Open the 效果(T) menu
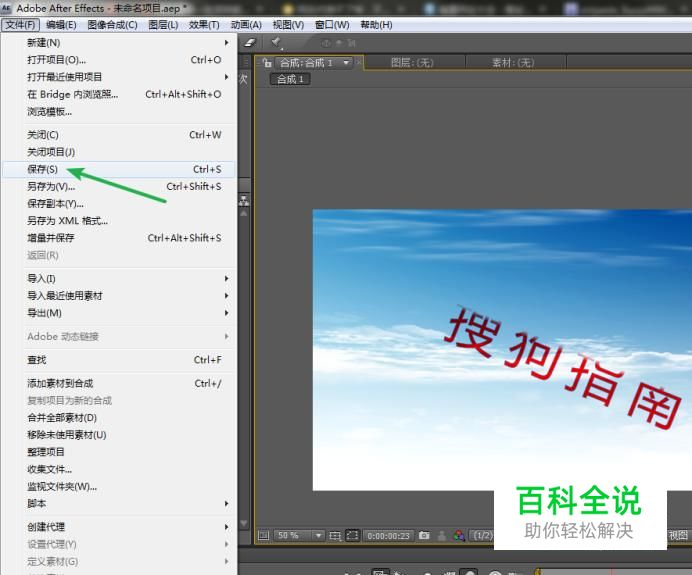 click(204, 25)
